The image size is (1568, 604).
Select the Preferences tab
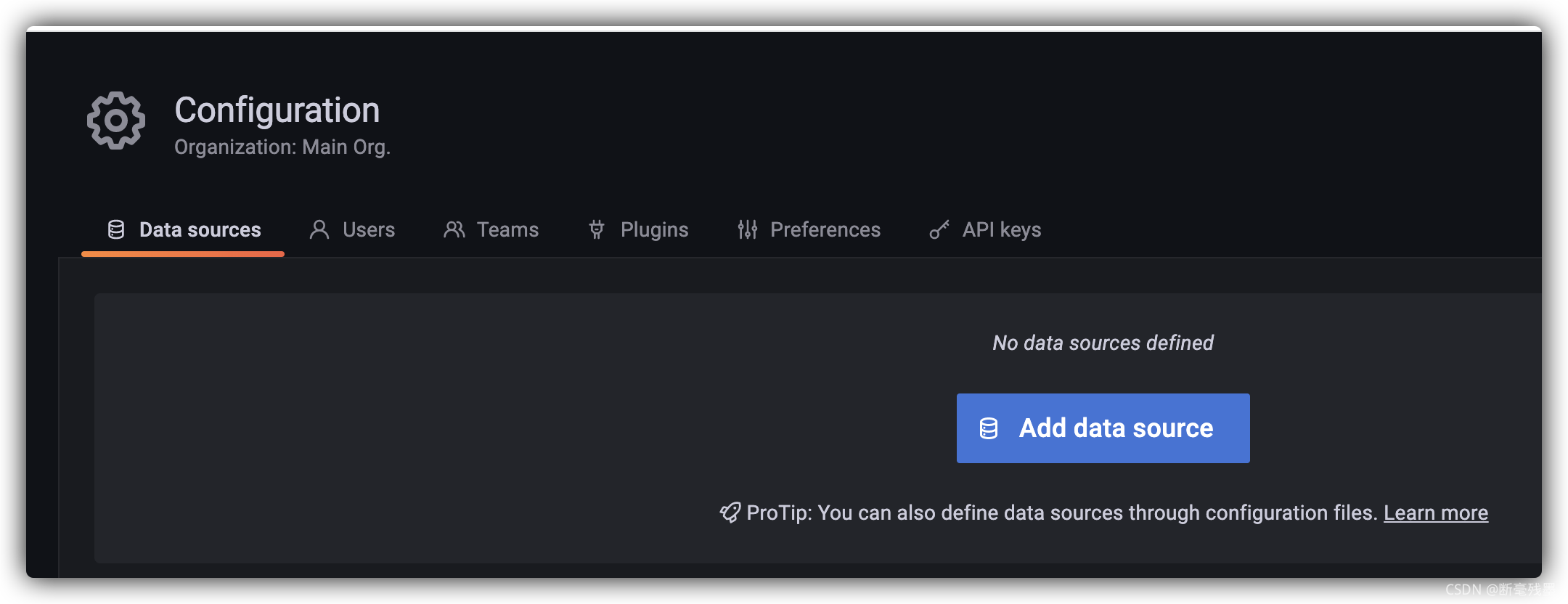tap(809, 230)
